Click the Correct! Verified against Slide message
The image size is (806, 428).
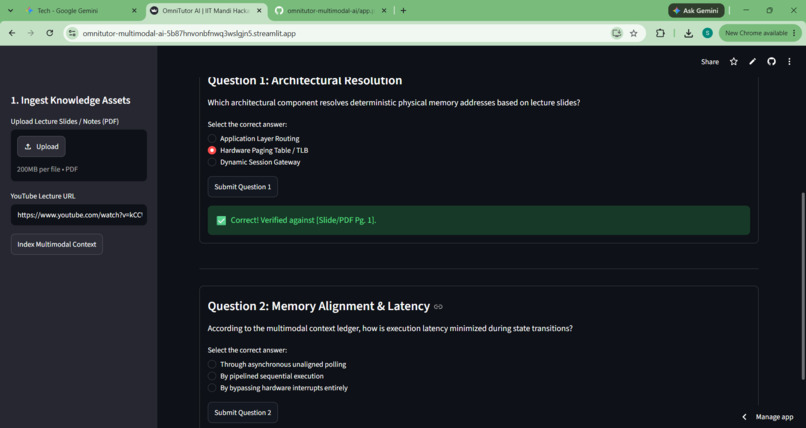click(x=479, y=220)
